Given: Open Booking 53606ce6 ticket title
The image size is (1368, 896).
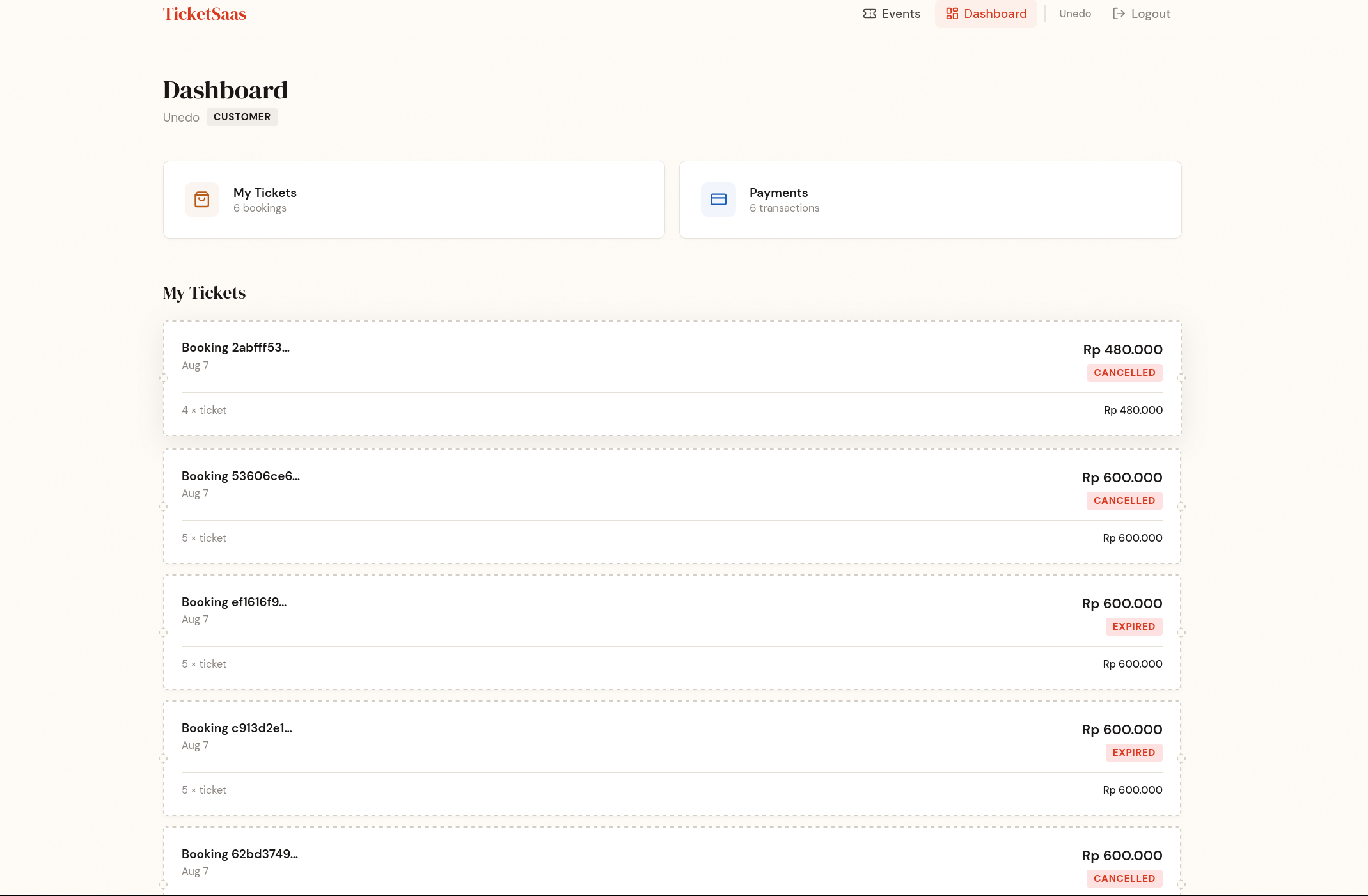Looking at the screenshot, I should 240,476.
